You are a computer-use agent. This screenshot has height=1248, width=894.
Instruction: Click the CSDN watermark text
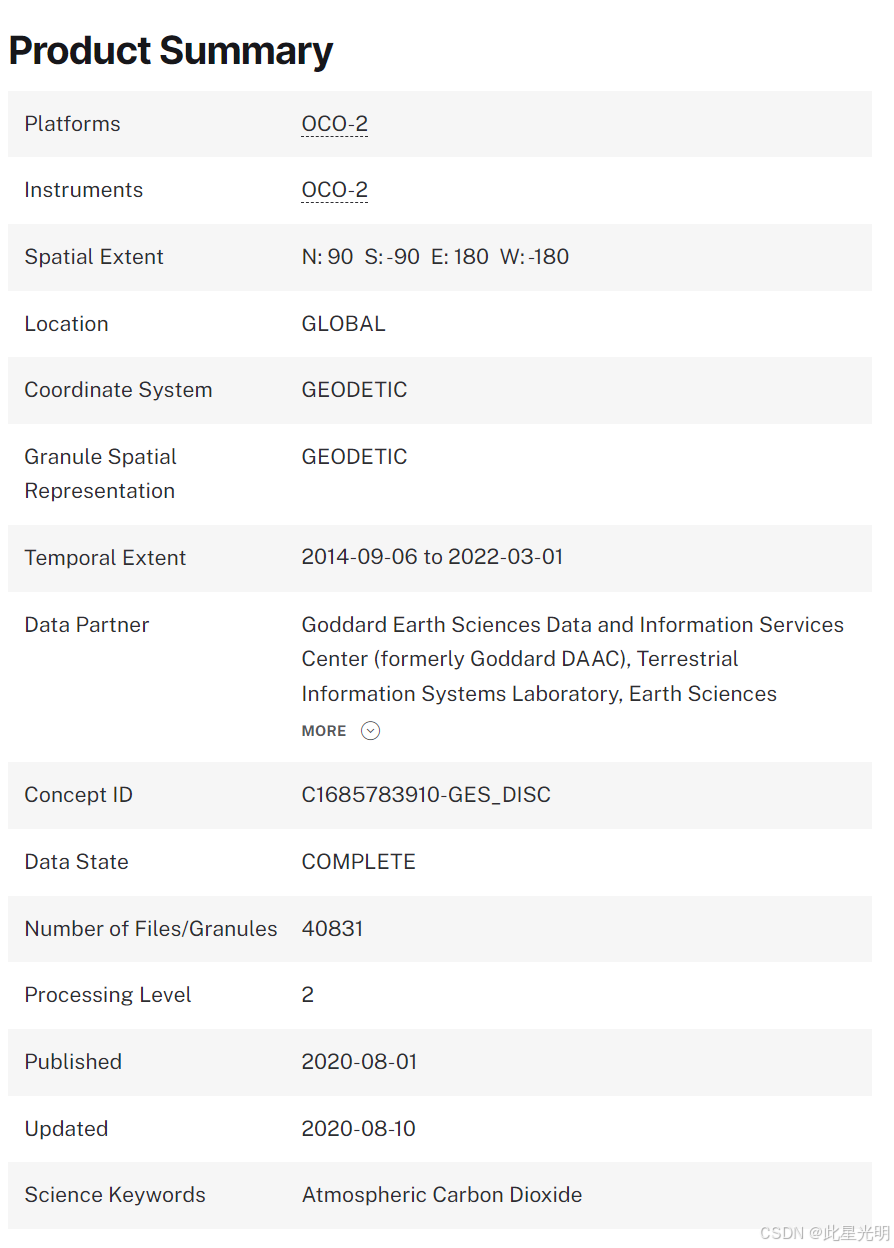tap(824, 1233)
